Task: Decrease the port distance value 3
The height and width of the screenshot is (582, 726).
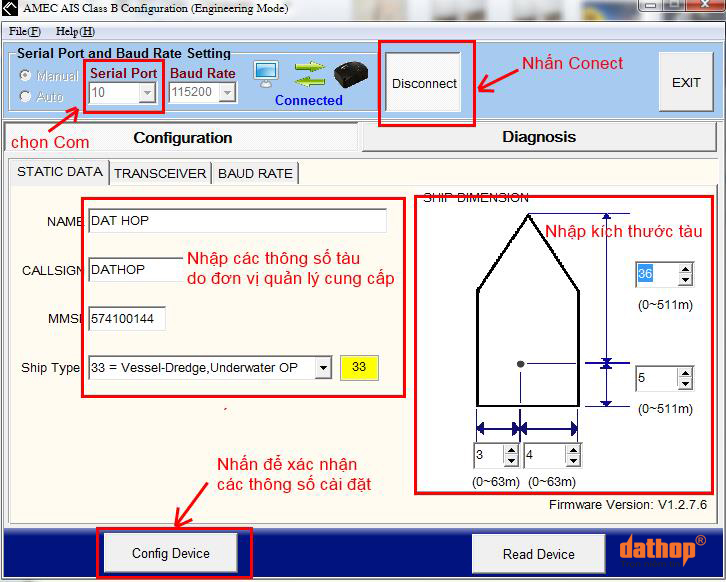Action: point(511,461)
